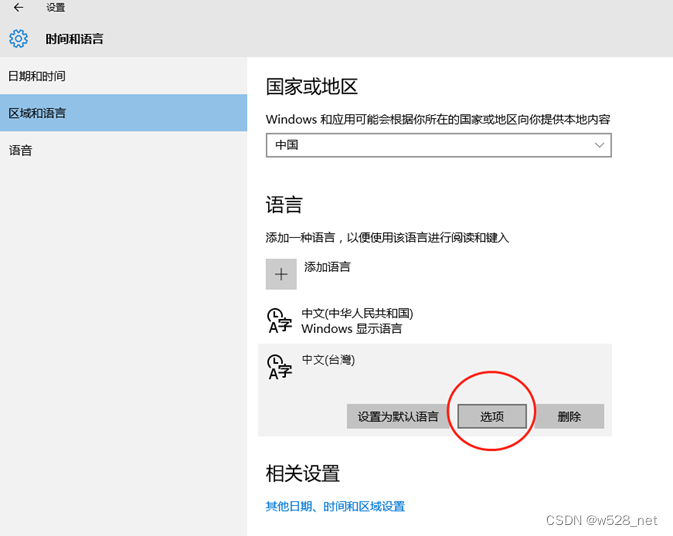Click the back arrow icon
The width and height of the screenshot is (673, 536).
pyautogui.click(x=18, y=7)
